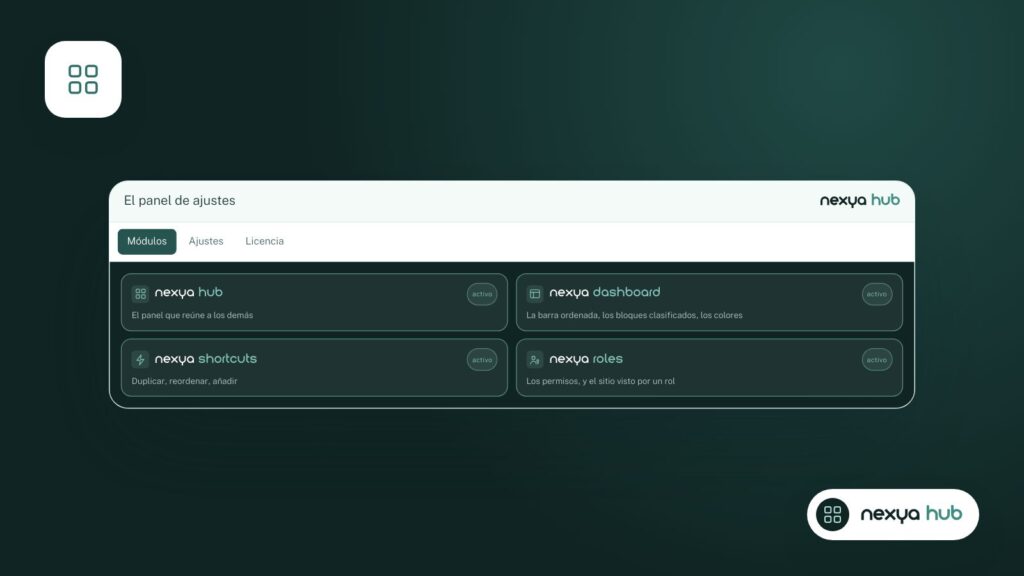Click 'El panel que reúne a los demás'

pos(192,315)
